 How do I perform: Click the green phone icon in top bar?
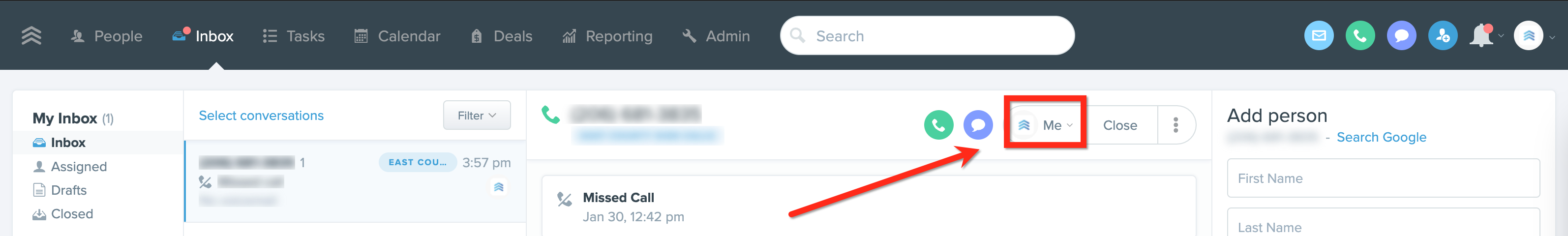(x=1360, y=36)
